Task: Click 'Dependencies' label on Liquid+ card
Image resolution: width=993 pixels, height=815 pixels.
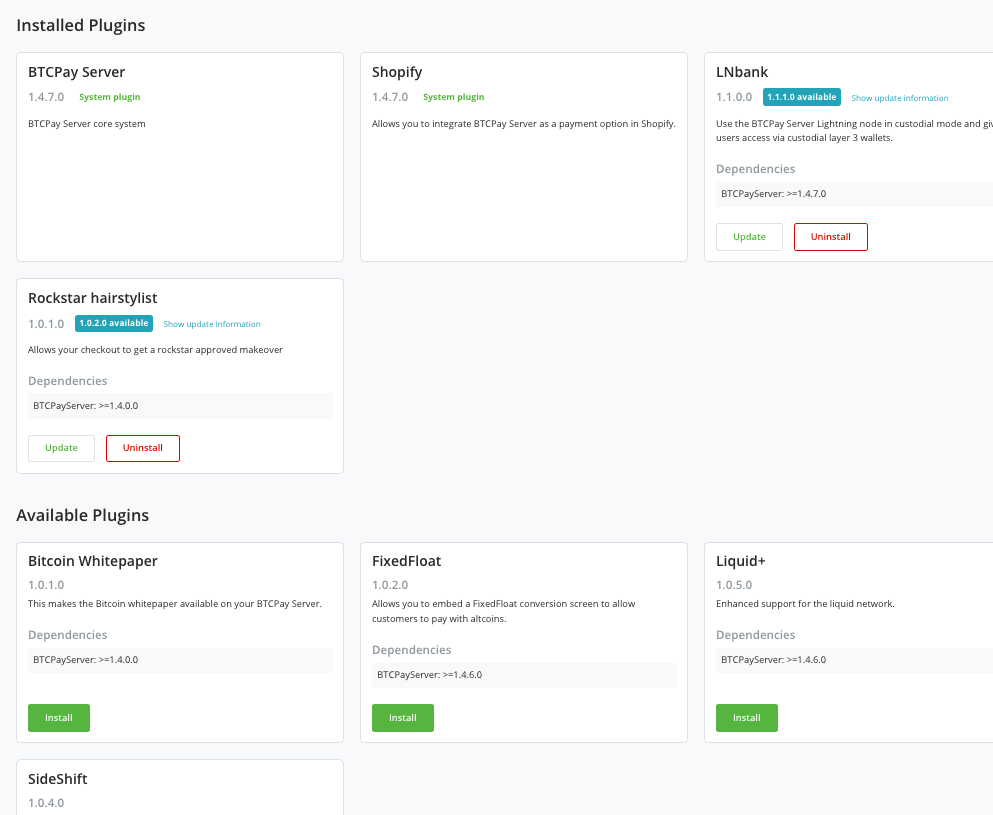Action: tap(756, 635)
